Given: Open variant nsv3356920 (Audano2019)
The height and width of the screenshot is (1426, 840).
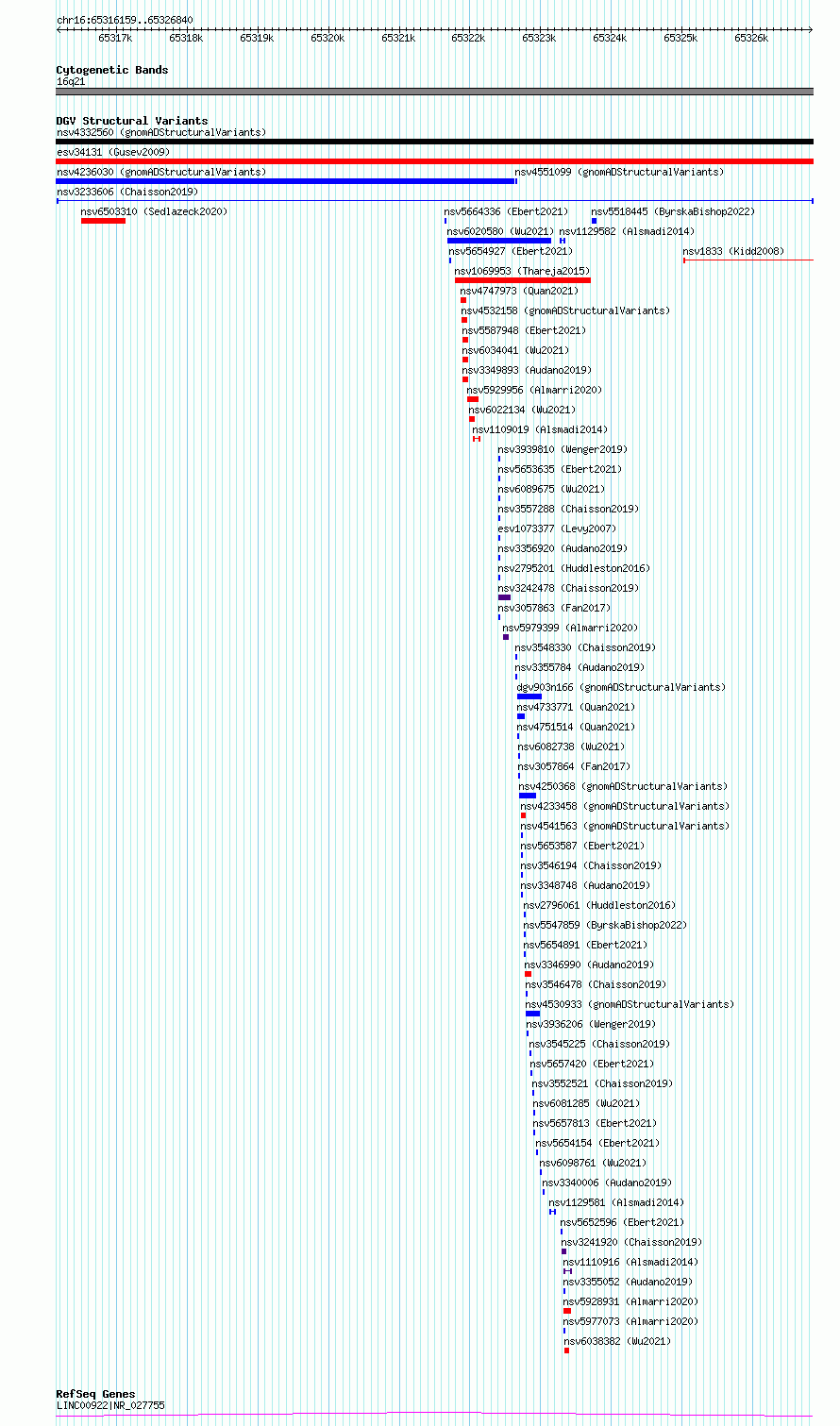Looking at the screenshot, I should coord(563,548).
